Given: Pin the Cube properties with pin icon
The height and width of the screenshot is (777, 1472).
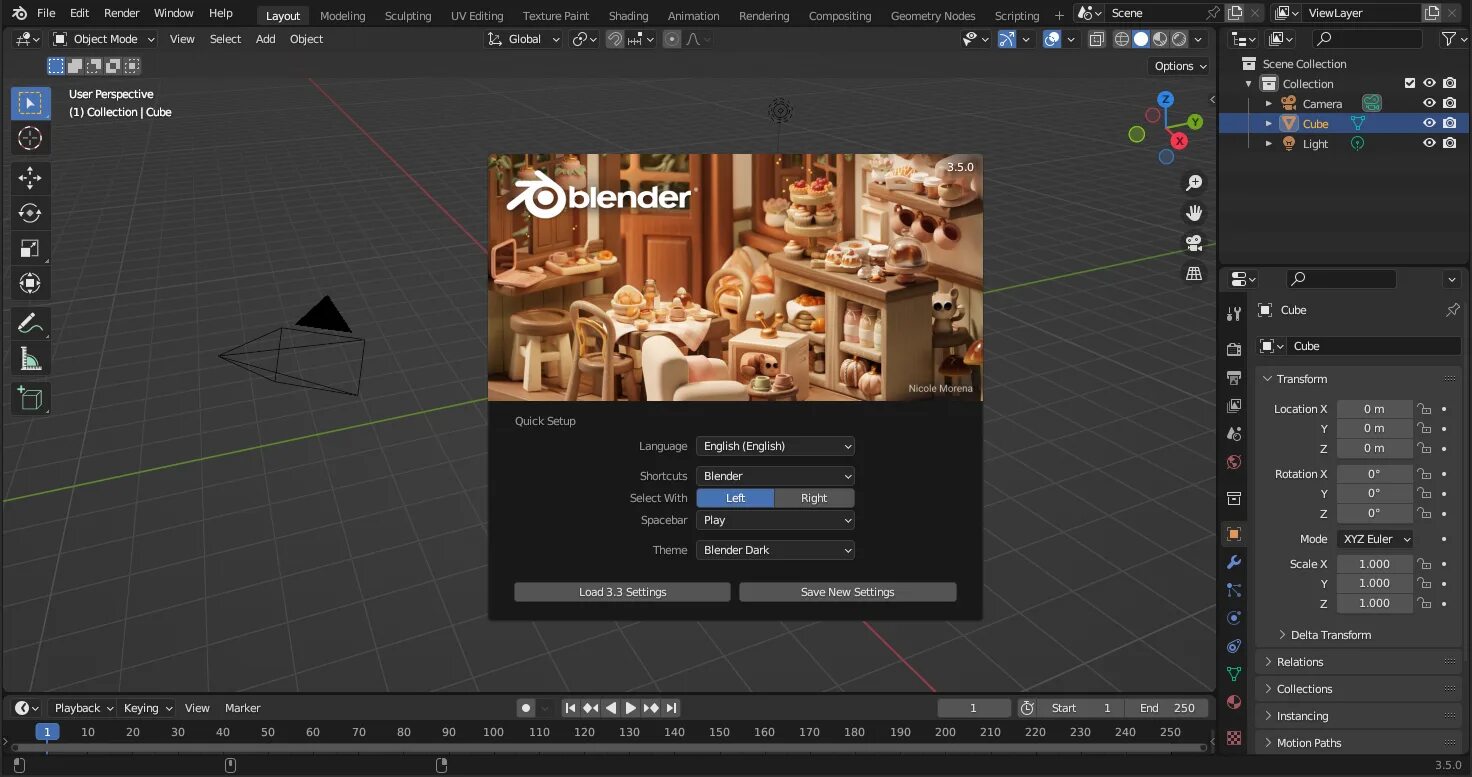Looking at the screenshot, I should (1452, 310).
